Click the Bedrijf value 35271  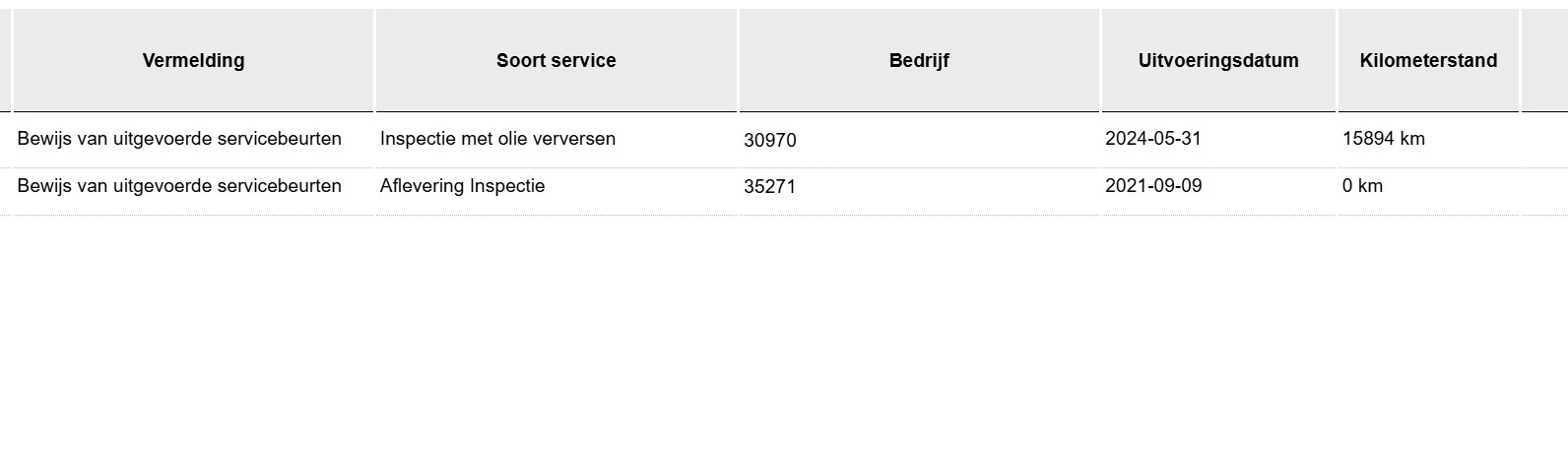[770, 187]
